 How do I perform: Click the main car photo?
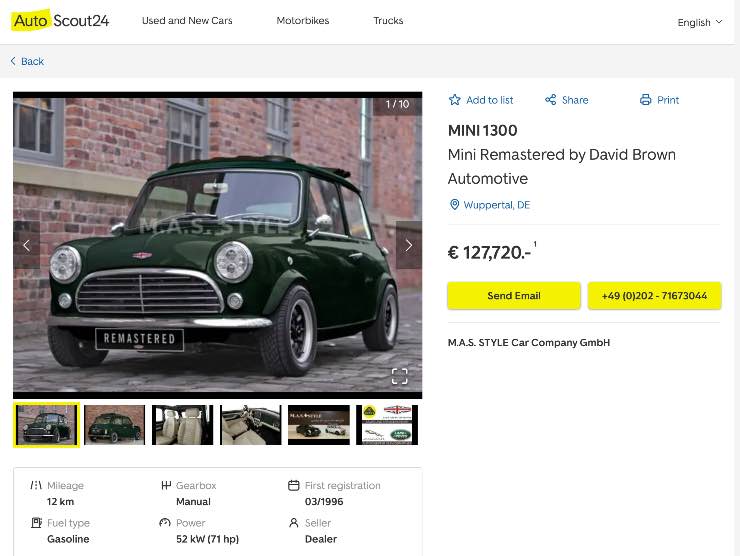click(x=217, y=245)
